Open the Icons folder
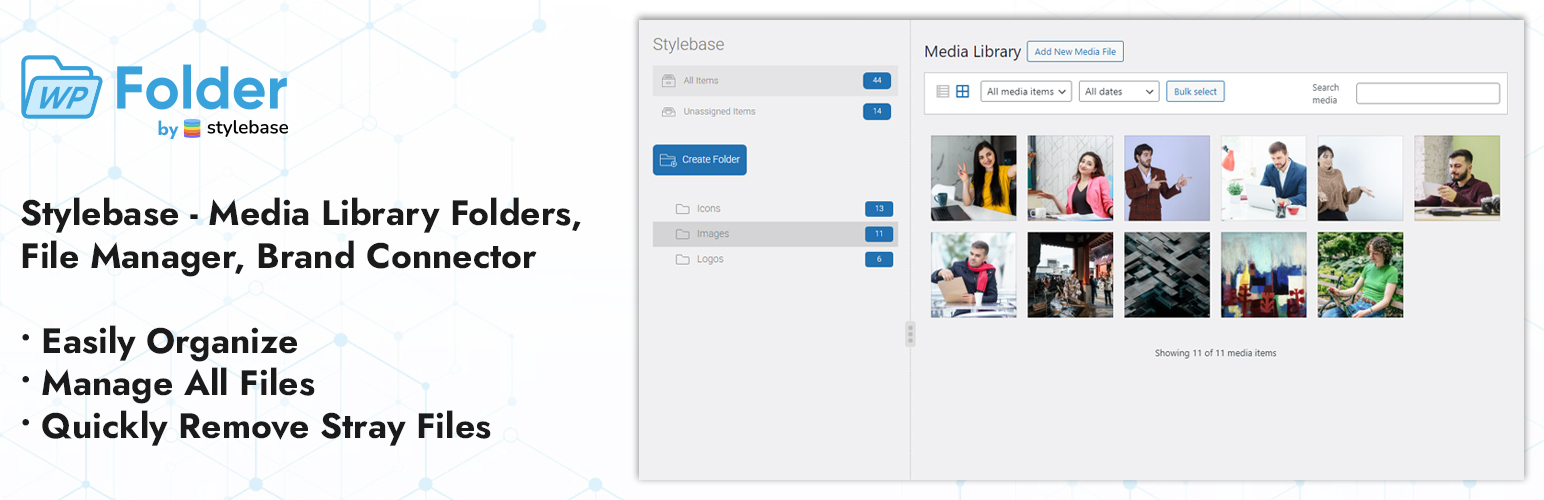This screenshot has width=1544, height=500. click(x=775, y=209)
